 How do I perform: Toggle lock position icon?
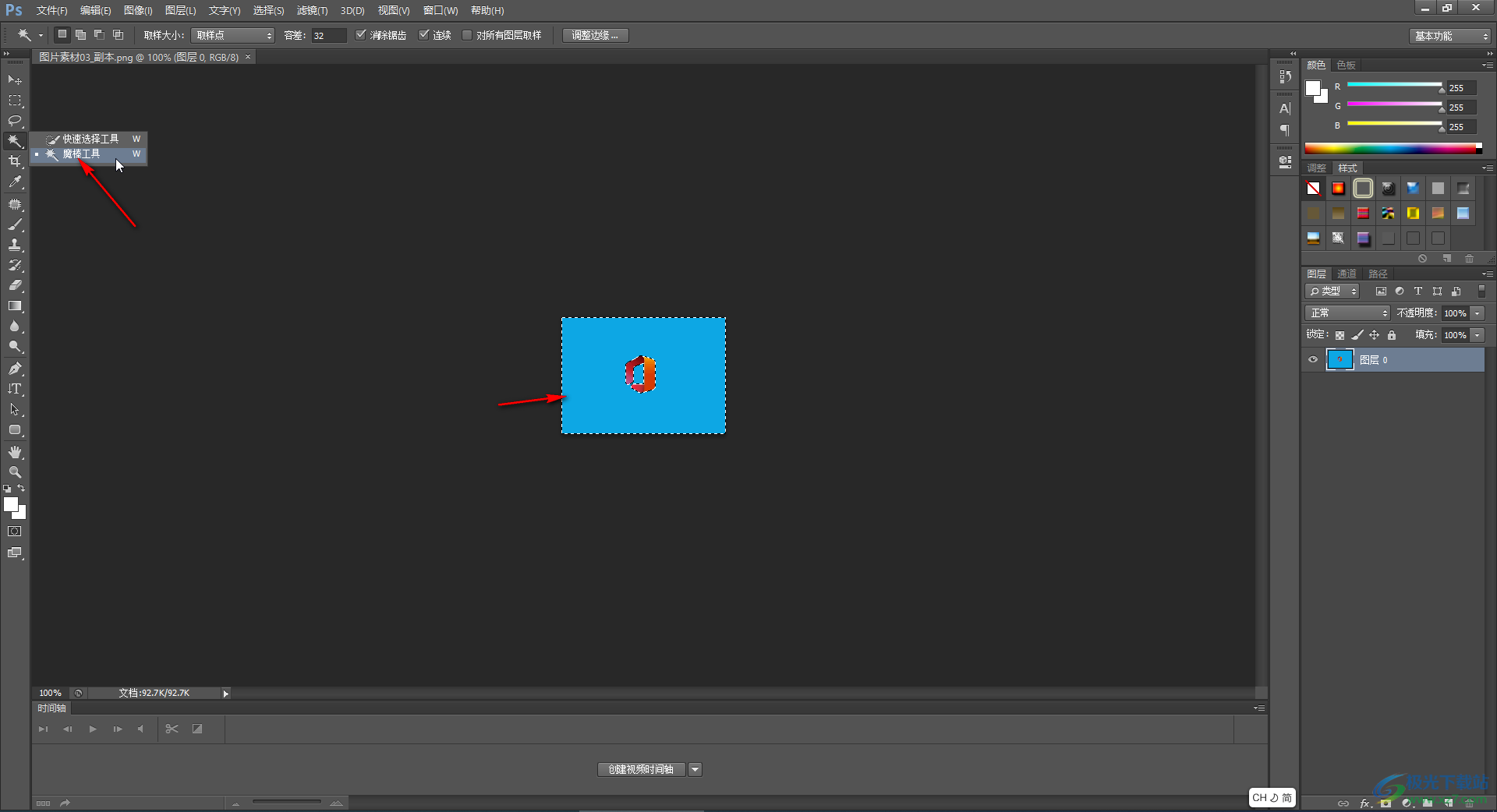tap(1375, 335)
